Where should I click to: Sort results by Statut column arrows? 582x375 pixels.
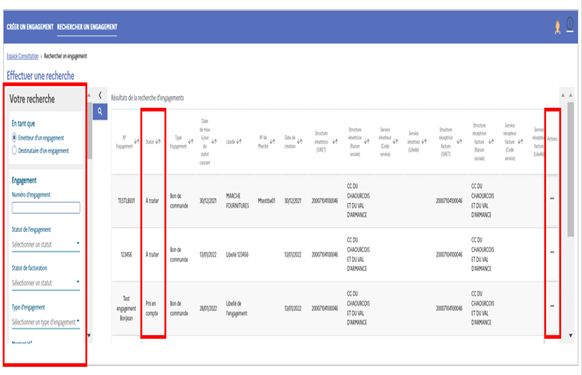[x=158, y=141]
